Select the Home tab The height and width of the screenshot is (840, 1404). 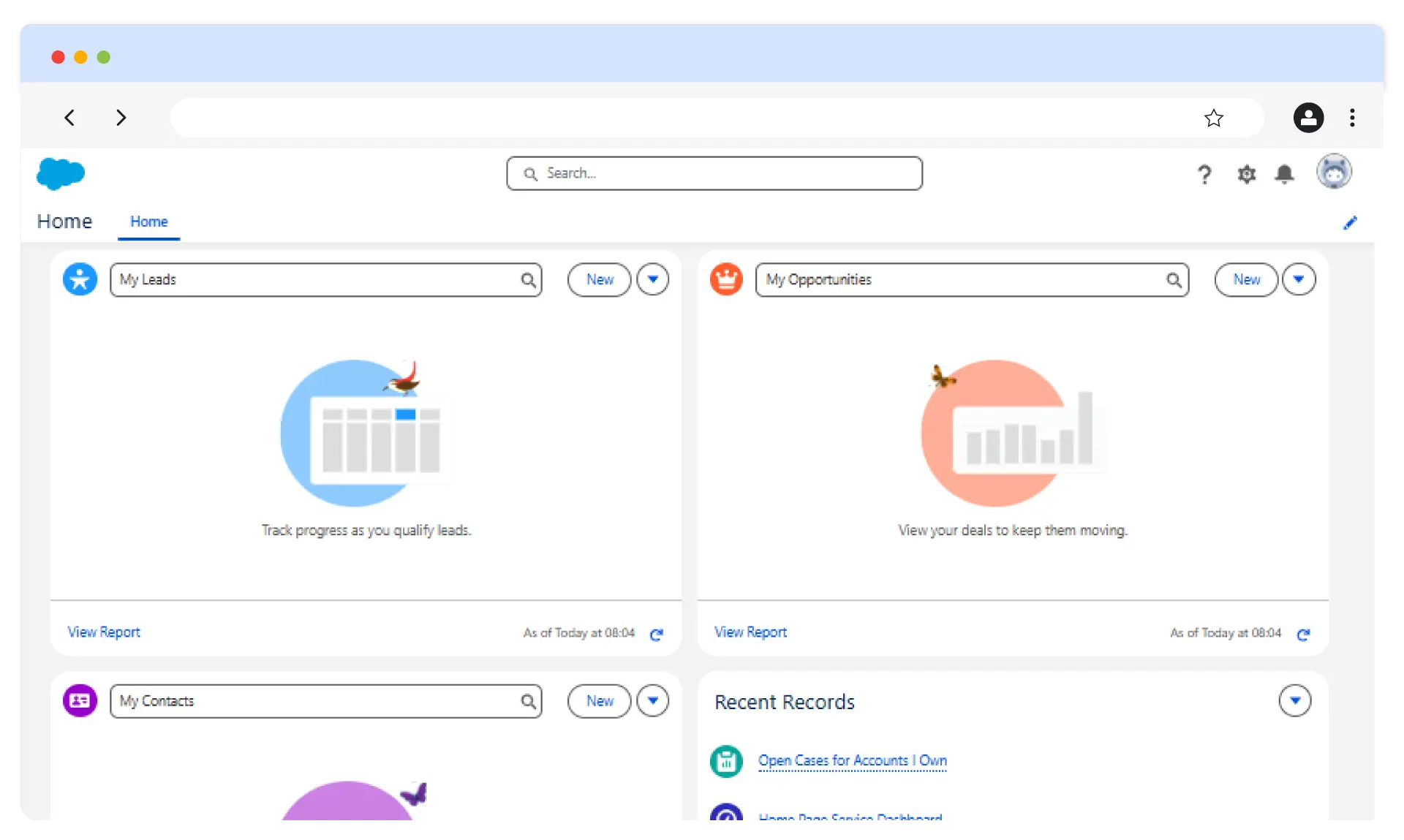(148, 222)
